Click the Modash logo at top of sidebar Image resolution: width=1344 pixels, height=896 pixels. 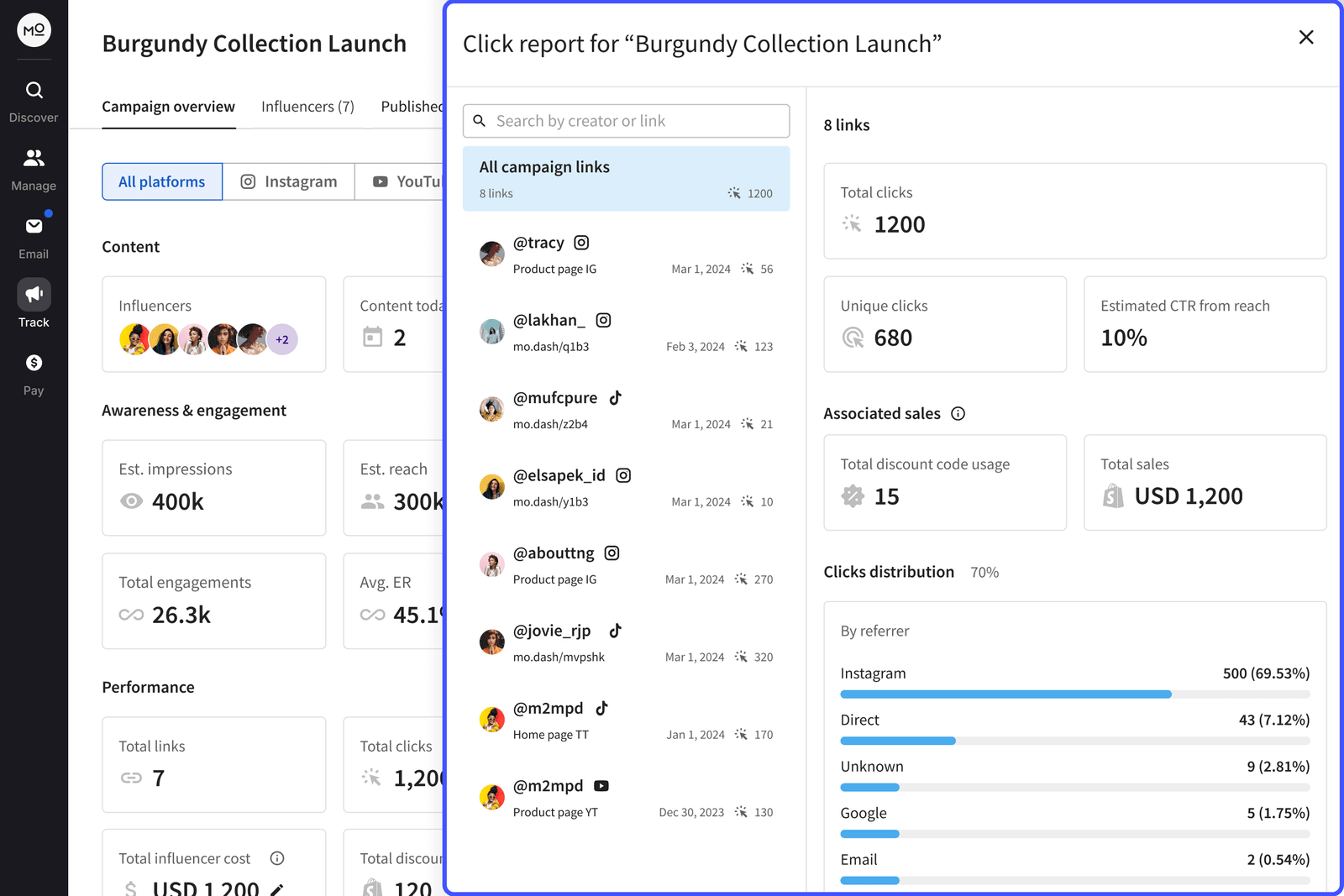pos(33,30)
